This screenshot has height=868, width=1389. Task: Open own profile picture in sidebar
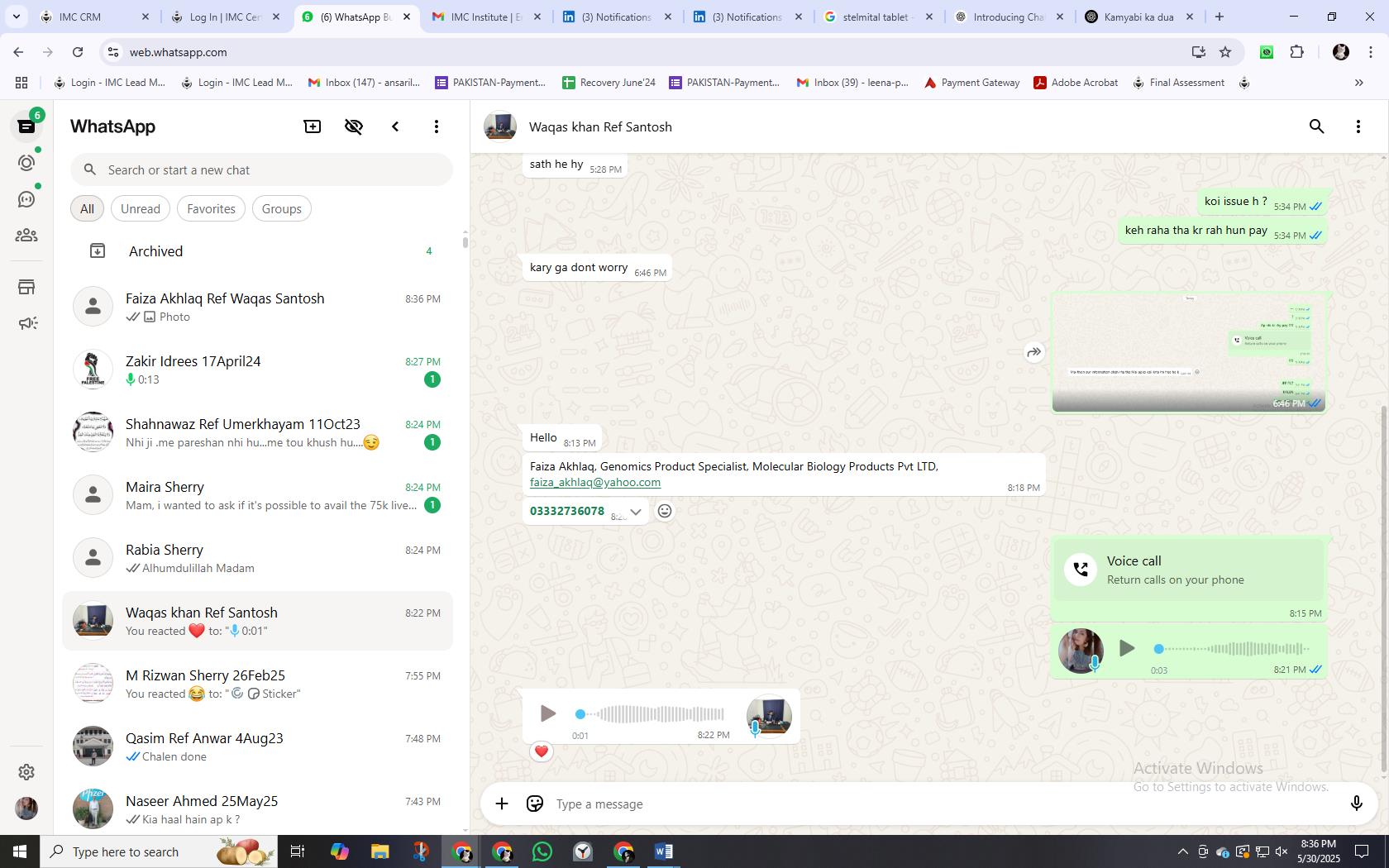tap(26, 808)
